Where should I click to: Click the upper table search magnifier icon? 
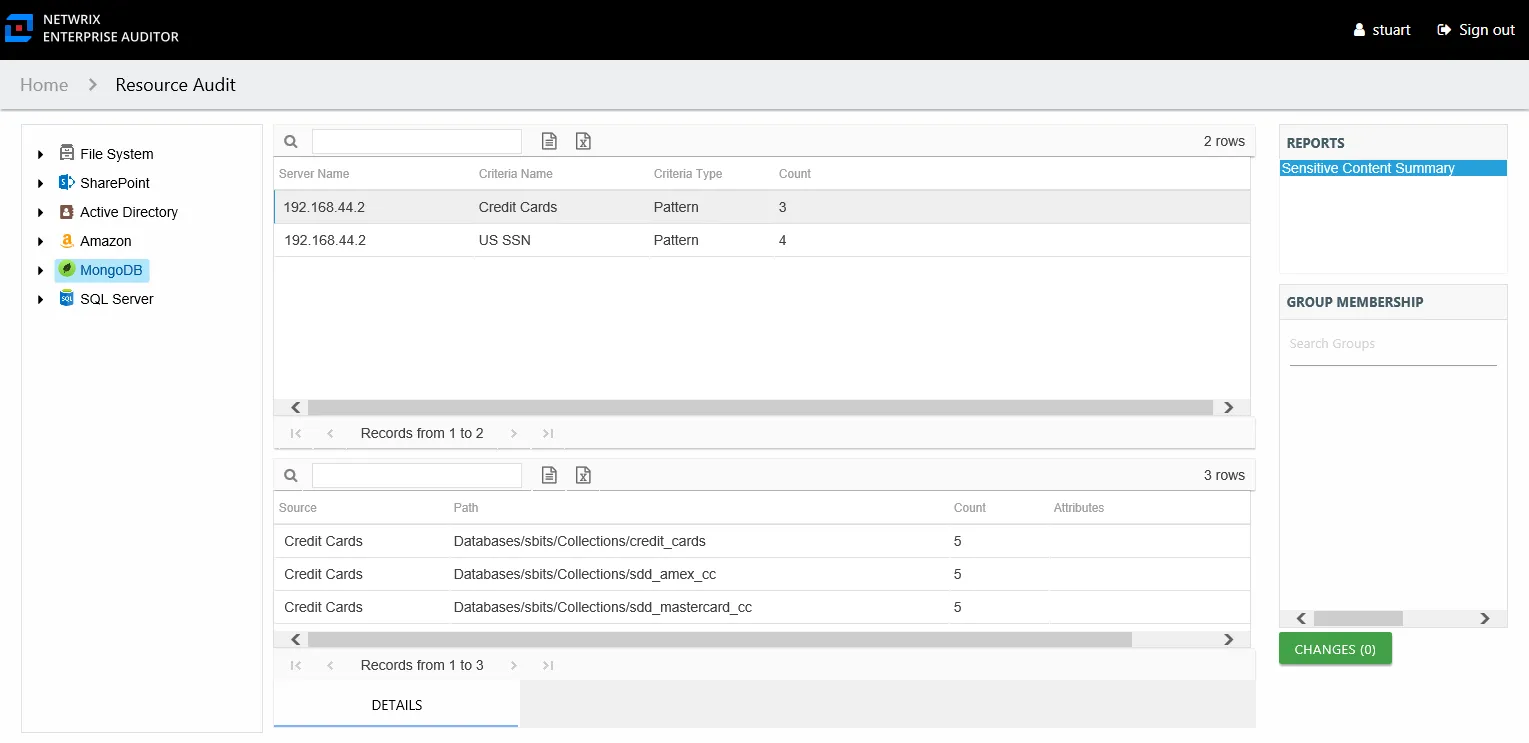pos(291,142)
